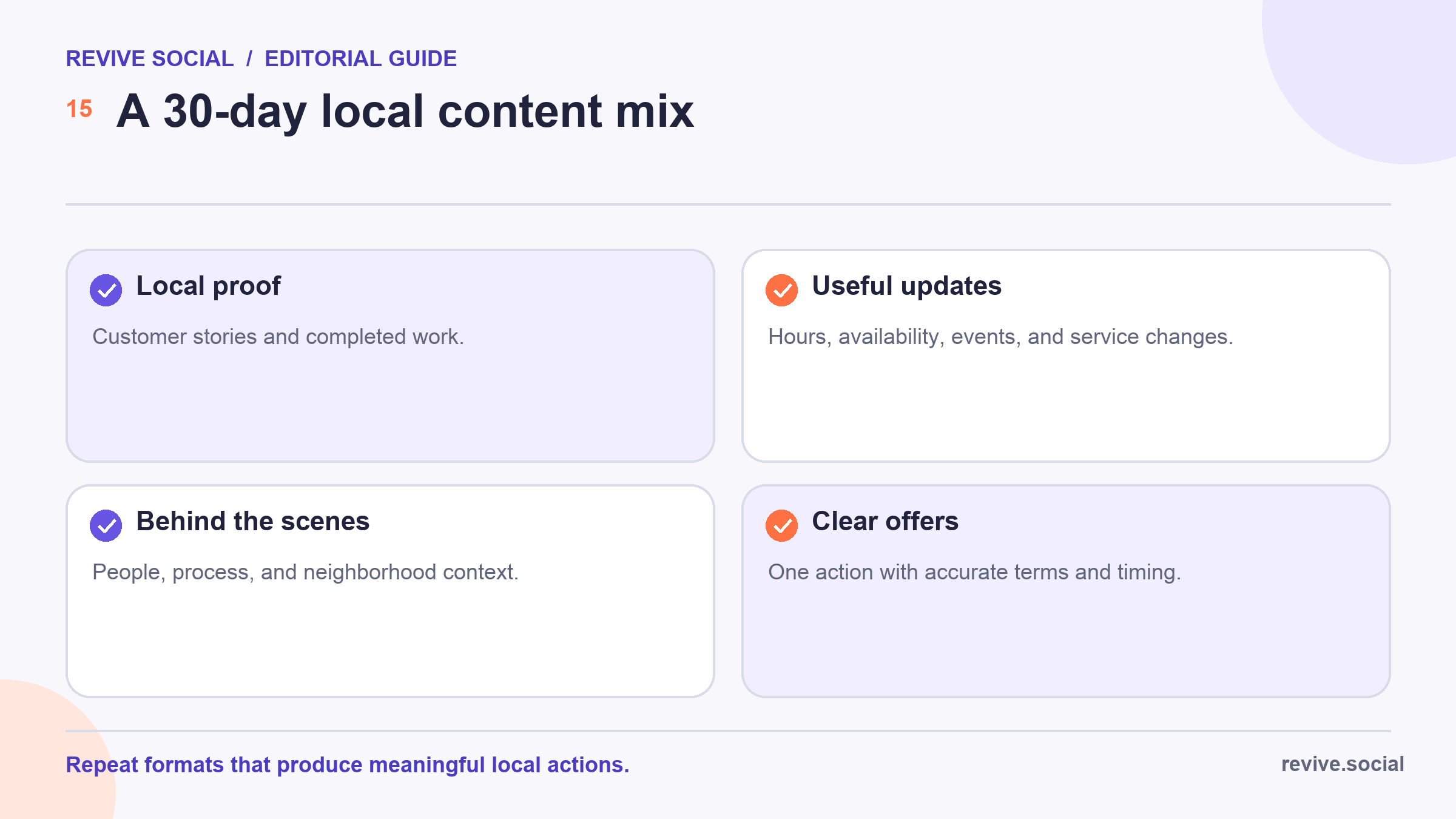This screenshot has height=819, width=1456.
Task: Click the 'Local proof' card heading
Action: coord(208,286)
